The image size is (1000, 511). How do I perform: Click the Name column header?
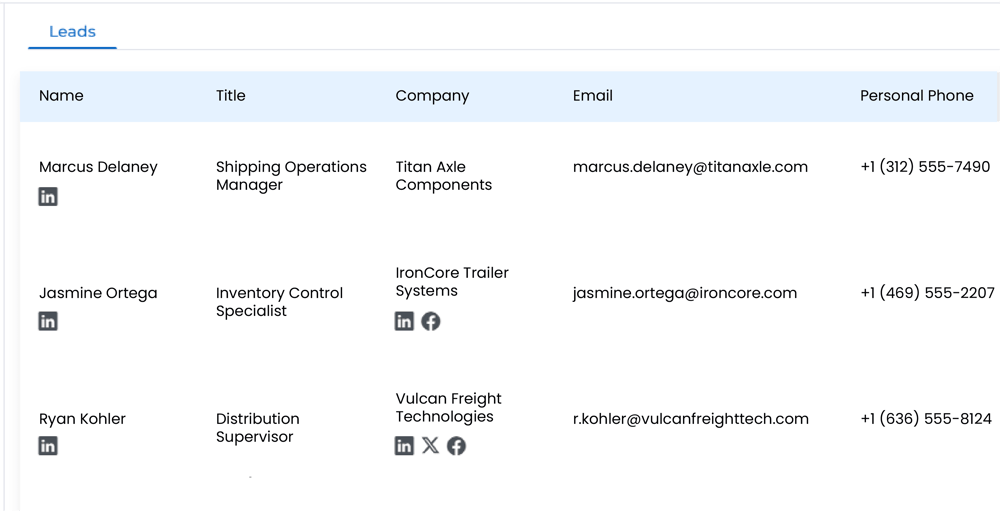coord(61,96)
